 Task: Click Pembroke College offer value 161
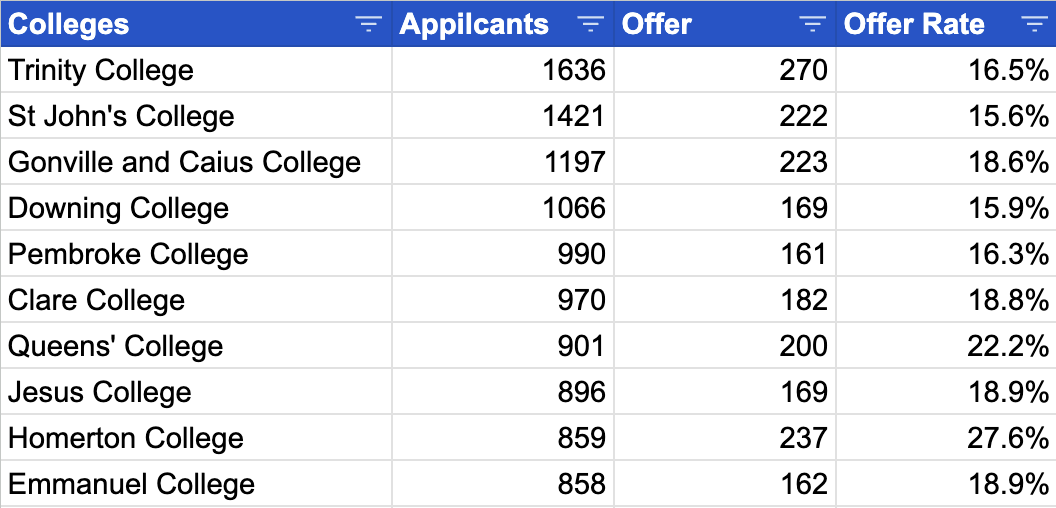(804, 254)
